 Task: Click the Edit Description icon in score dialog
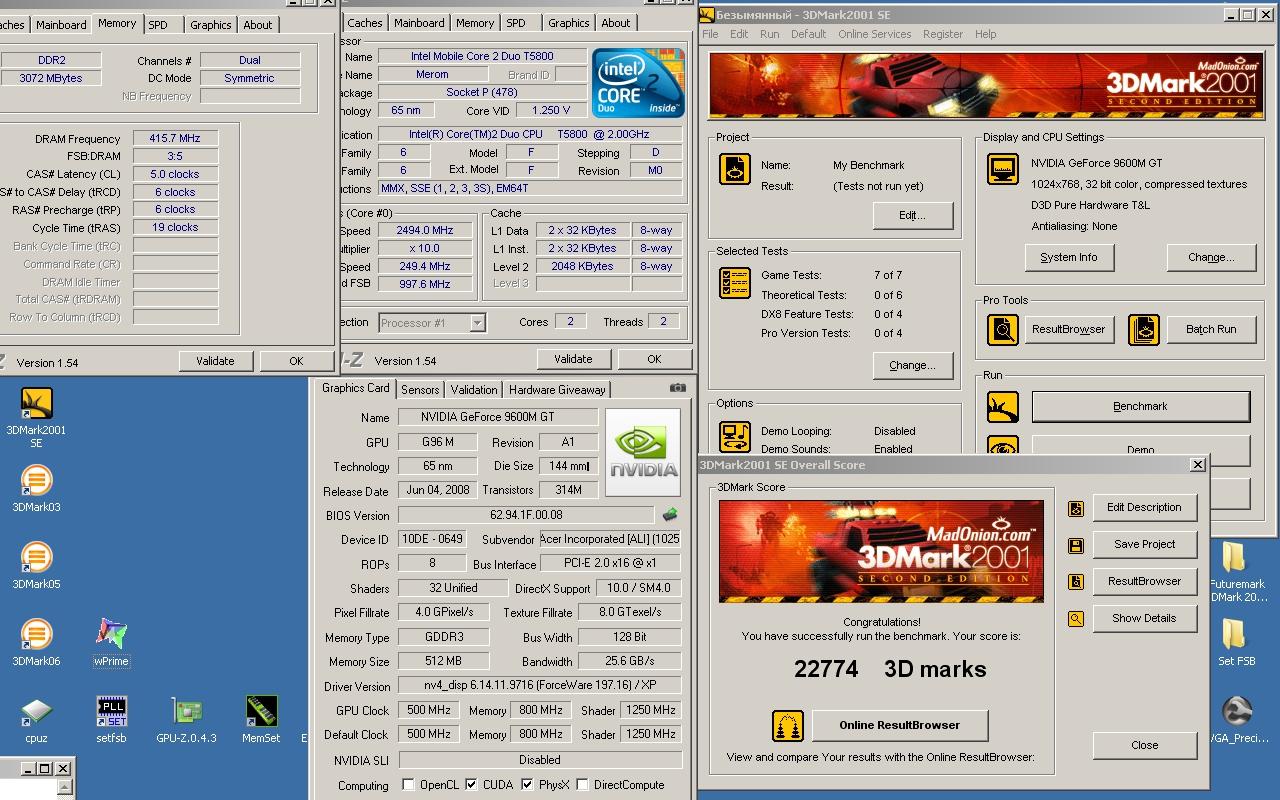point(1076,508)
